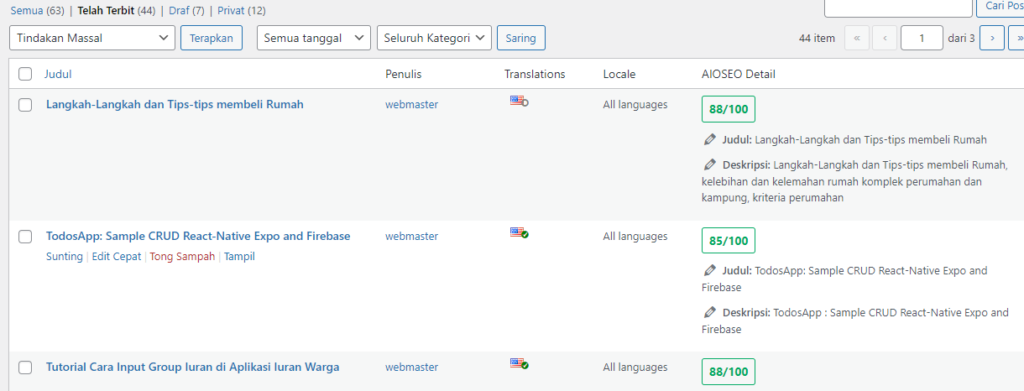This screenshot has height=391, width=1024.
Task: Click Terapkan button
Action: tap(212, 38)
